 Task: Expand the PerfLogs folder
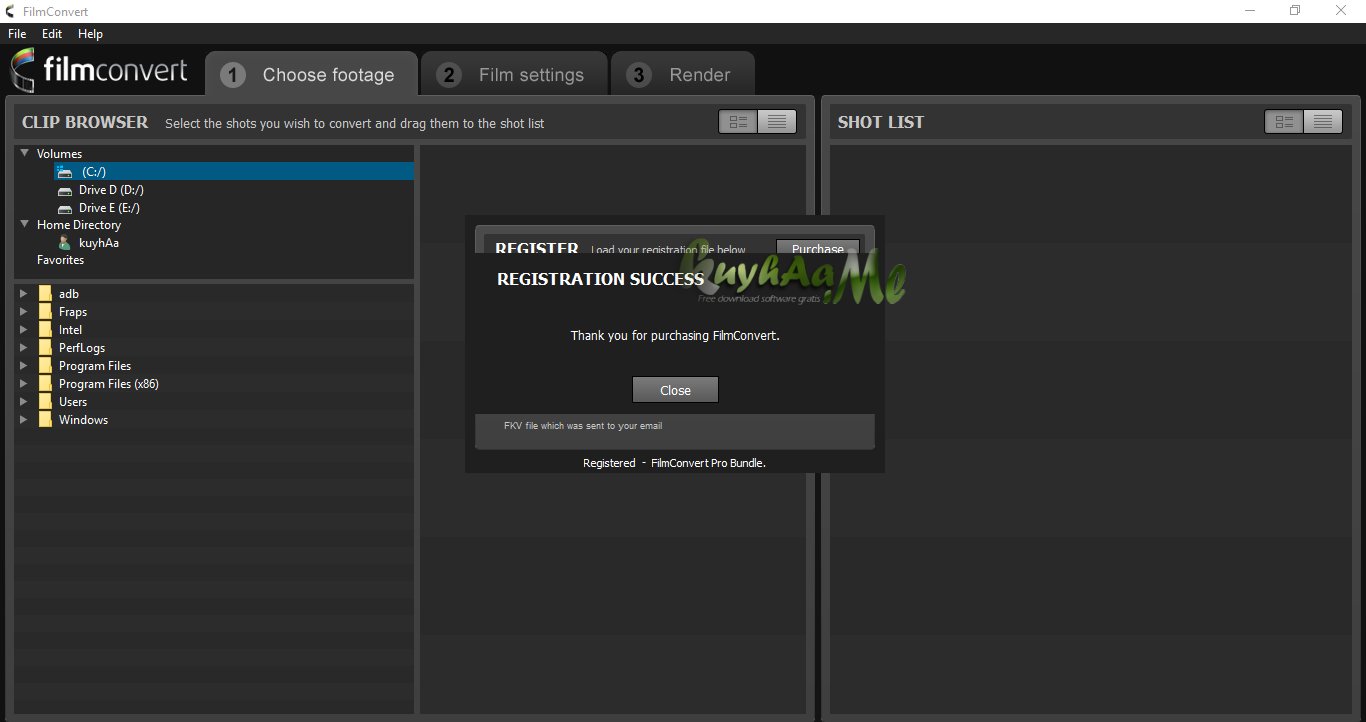24,348
